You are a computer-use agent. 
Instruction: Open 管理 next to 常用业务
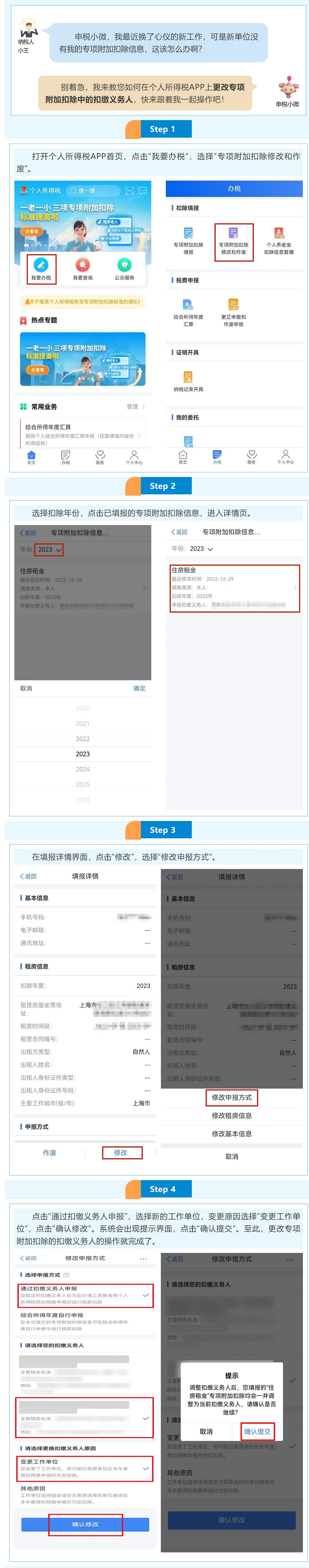pos(135,406)
